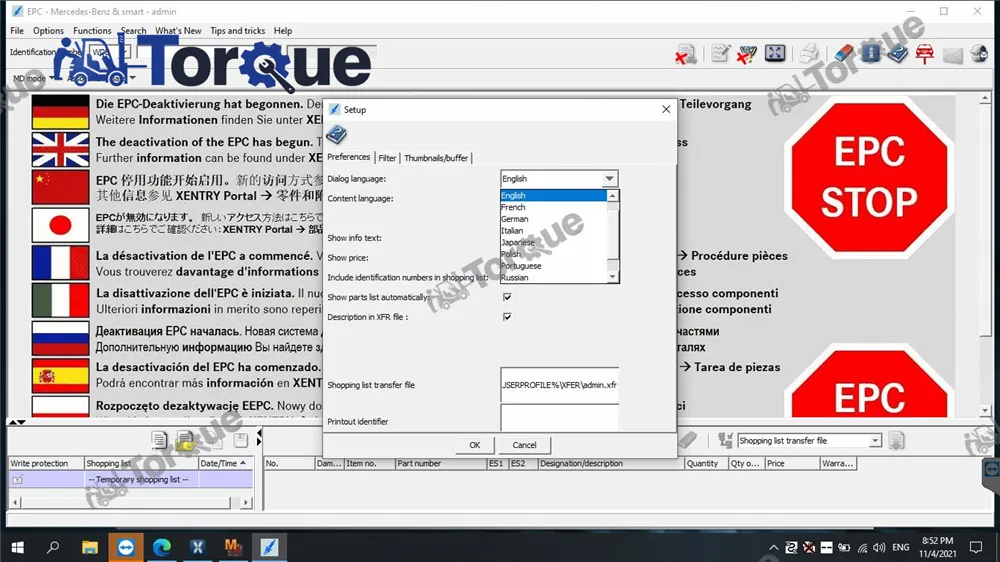
Task: Close the Setup dialog
Action: click(x=666, y=110)
